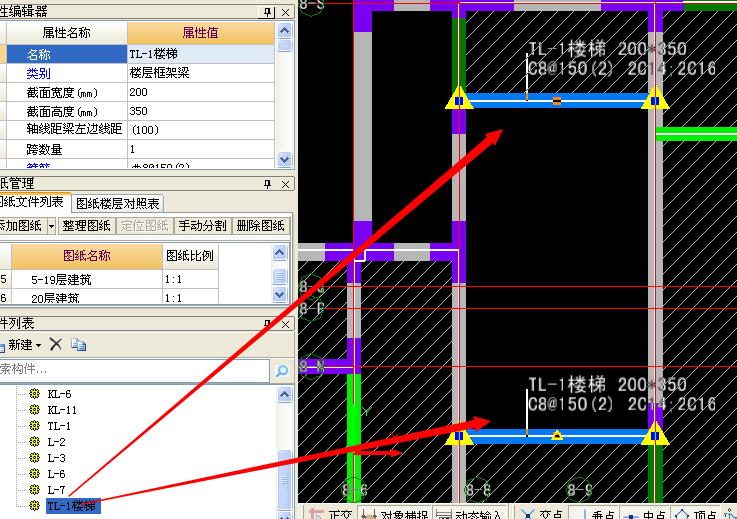The image size is (737, 519).
Task: Click the drawing list scroll down arrow
Action: pyautogui.click(x=280, y=295)
